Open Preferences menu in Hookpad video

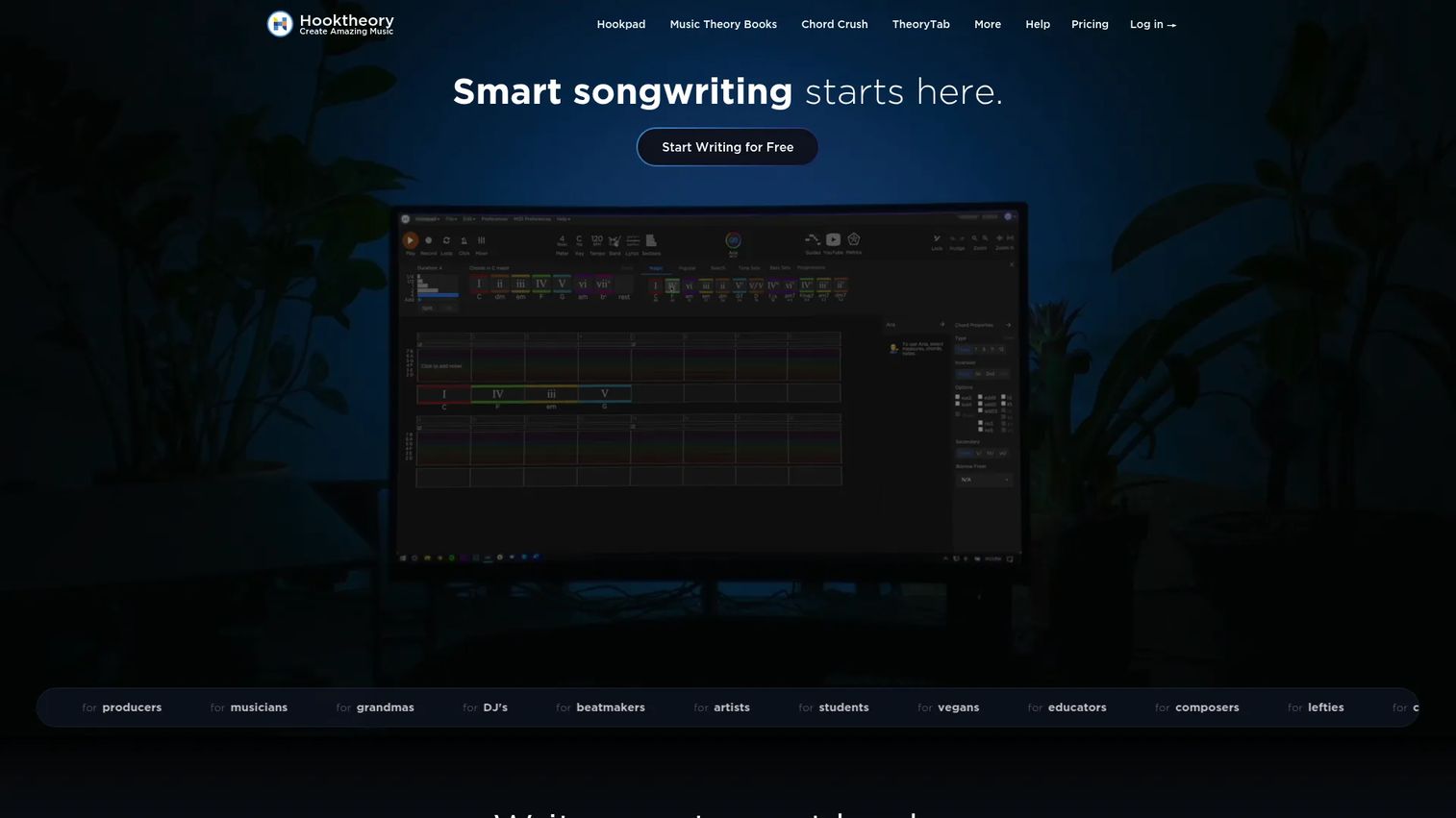tap(494, 219)
